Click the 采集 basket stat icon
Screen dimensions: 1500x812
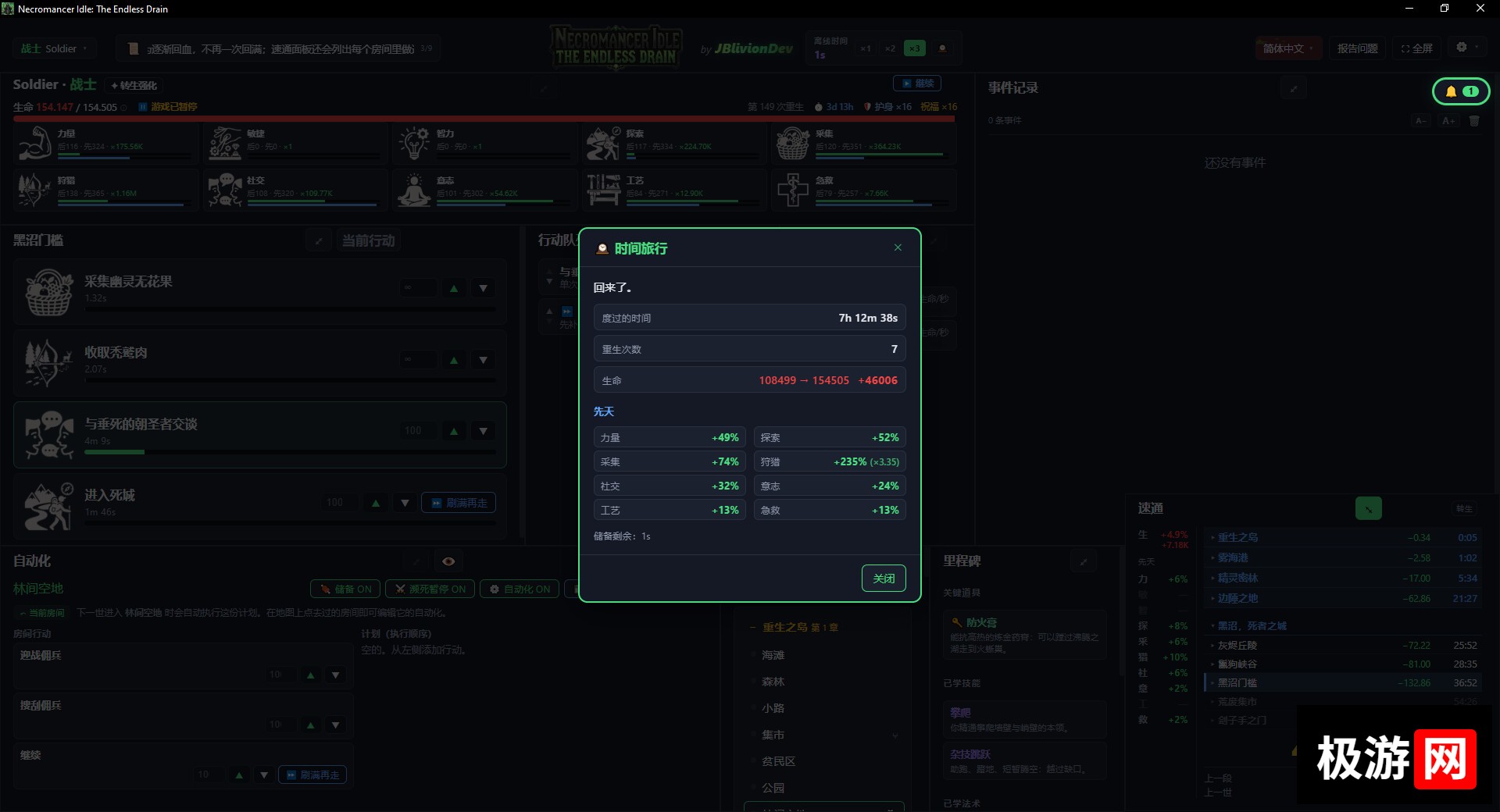click(x=792, y=143)
